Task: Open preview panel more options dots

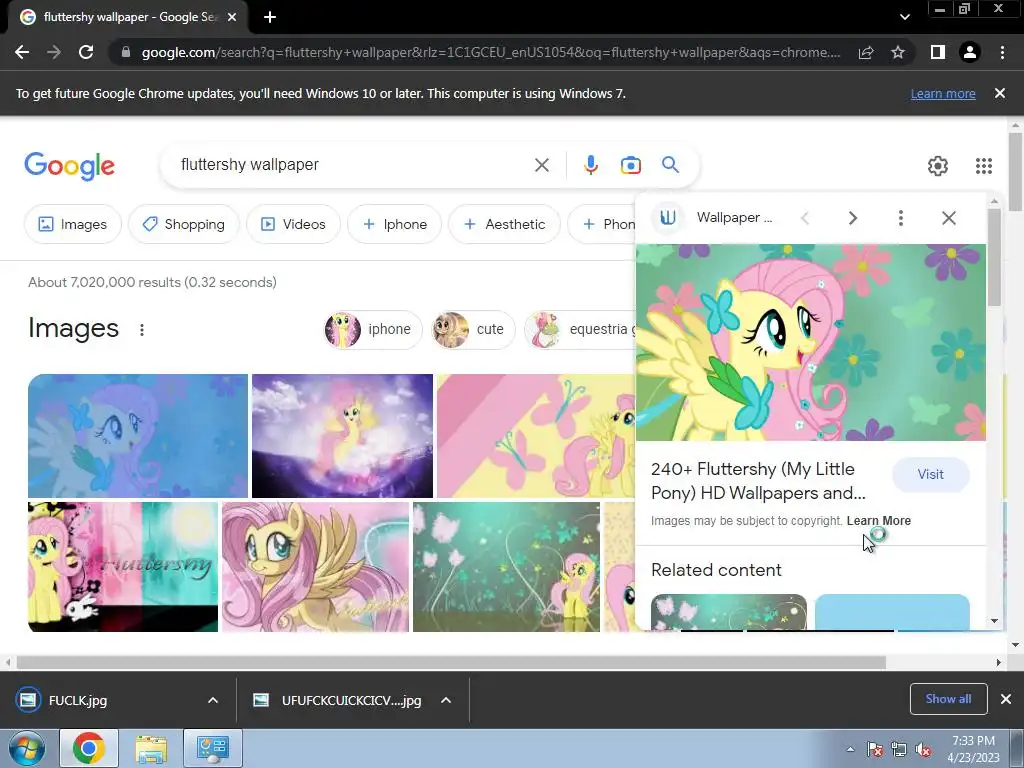Action: 901,217
